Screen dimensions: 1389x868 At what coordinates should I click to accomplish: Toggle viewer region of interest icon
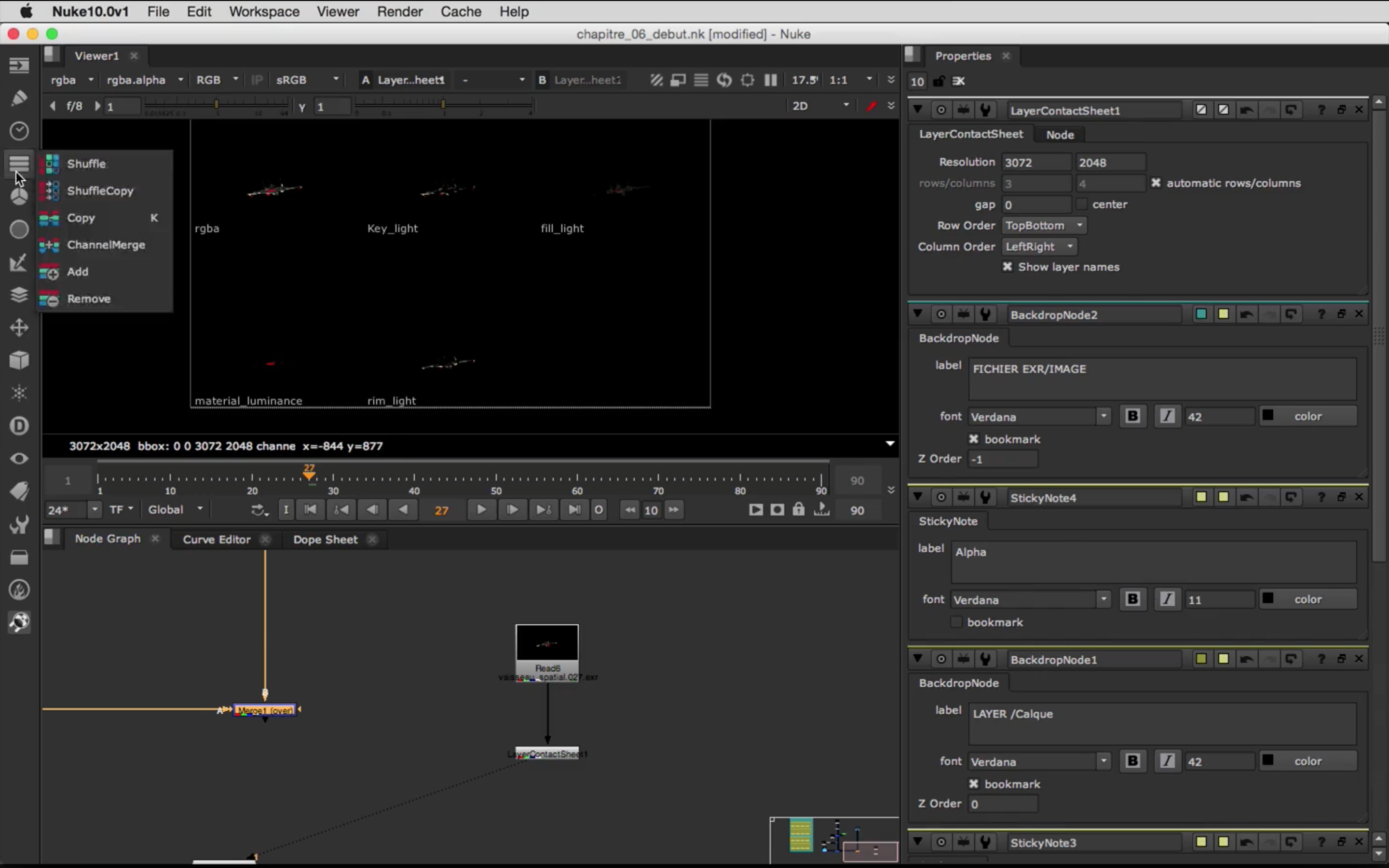pyautogui.click(x=747, y=80)
